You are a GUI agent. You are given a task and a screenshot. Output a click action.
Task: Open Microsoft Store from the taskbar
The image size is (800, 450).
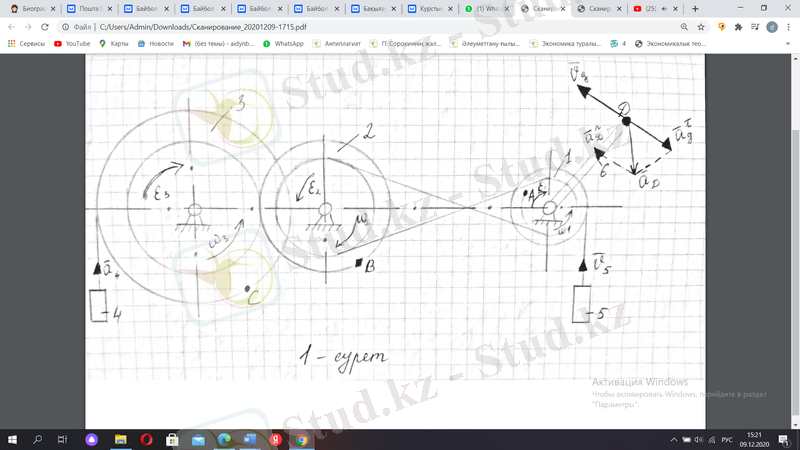click(x=172, y=439)
